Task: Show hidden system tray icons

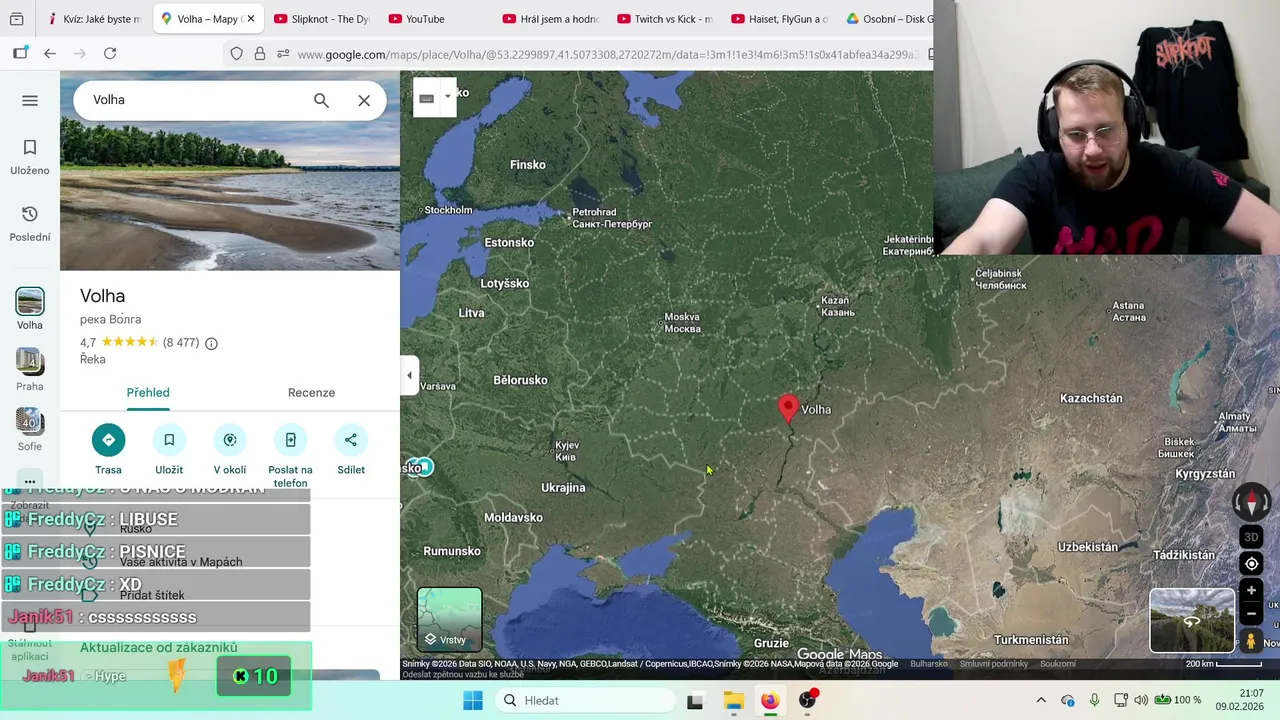Action: [1041, 700]
